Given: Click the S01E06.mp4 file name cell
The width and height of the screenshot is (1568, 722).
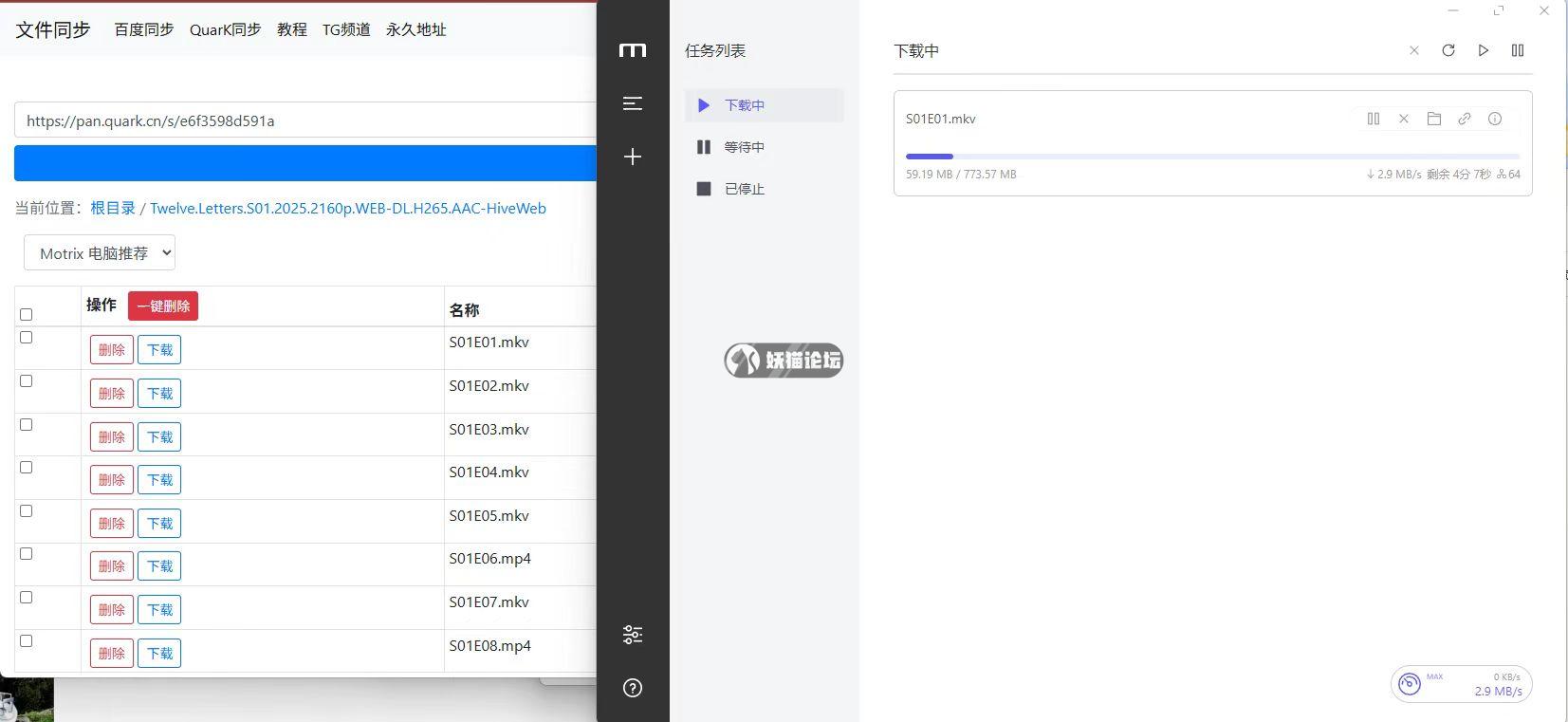Looking at the screenshot, I should coord(490,558).
